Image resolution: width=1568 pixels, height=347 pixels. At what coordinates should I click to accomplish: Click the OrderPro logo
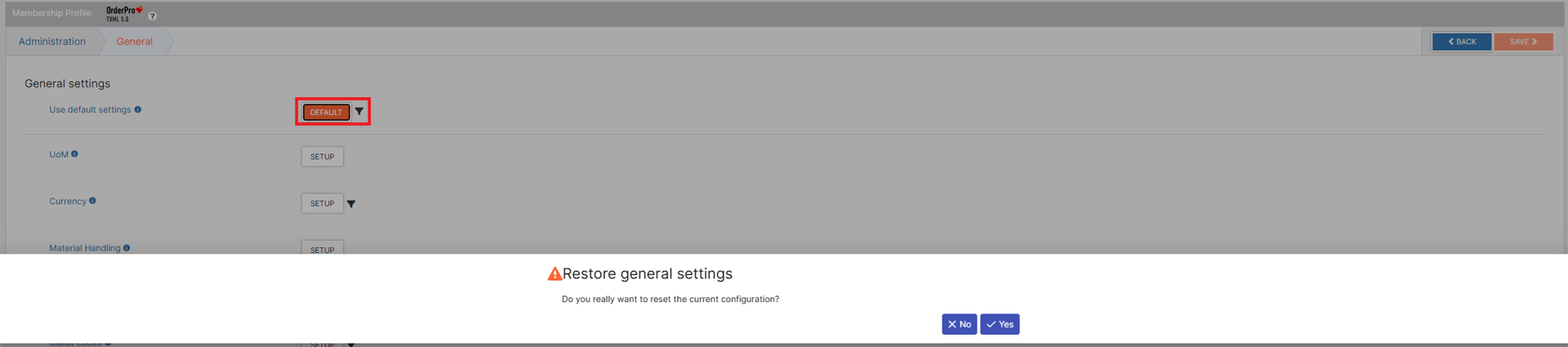pyautogui.click(x=124, y=14)
